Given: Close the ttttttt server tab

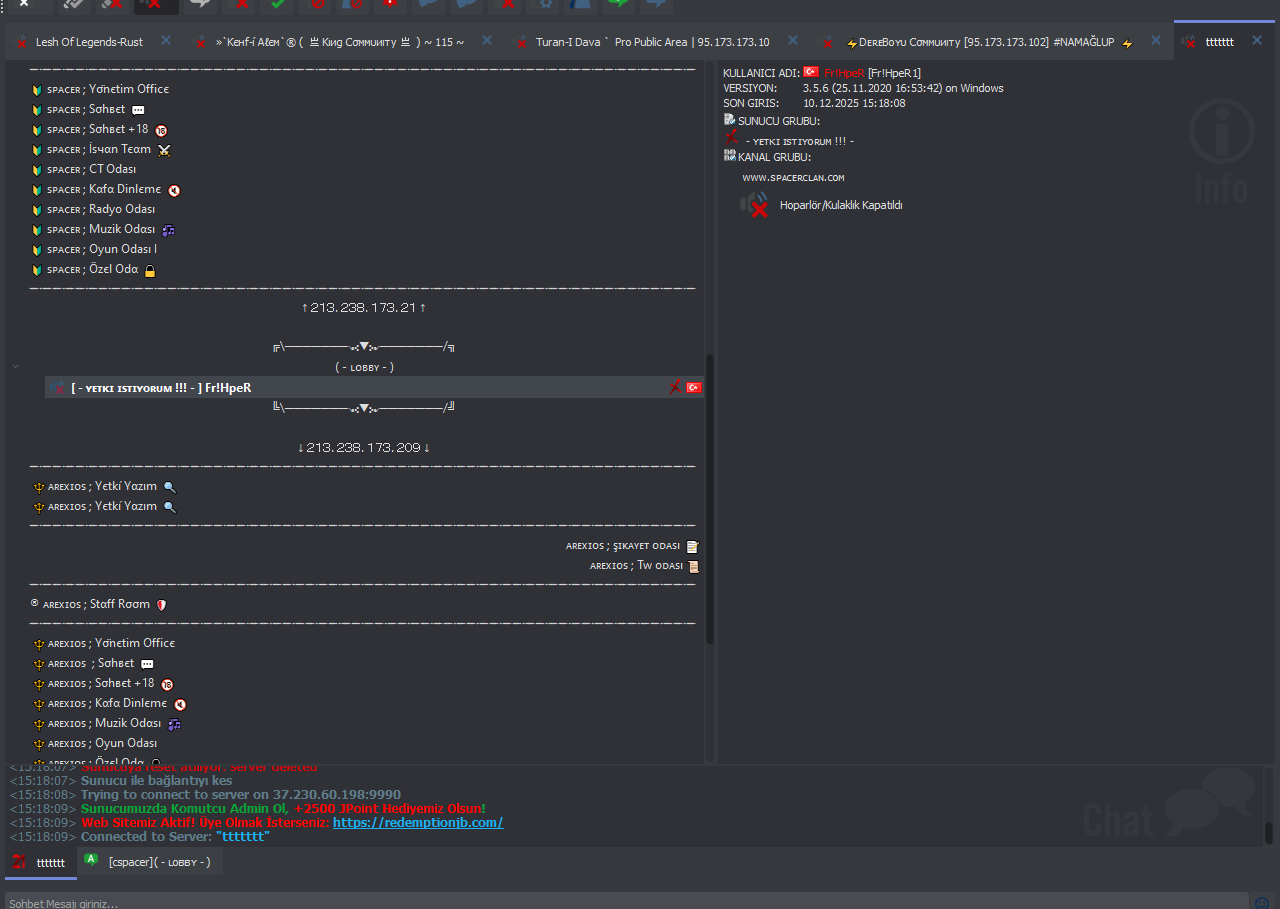Looking at the screenshot, I should [x=1257, y=41].
